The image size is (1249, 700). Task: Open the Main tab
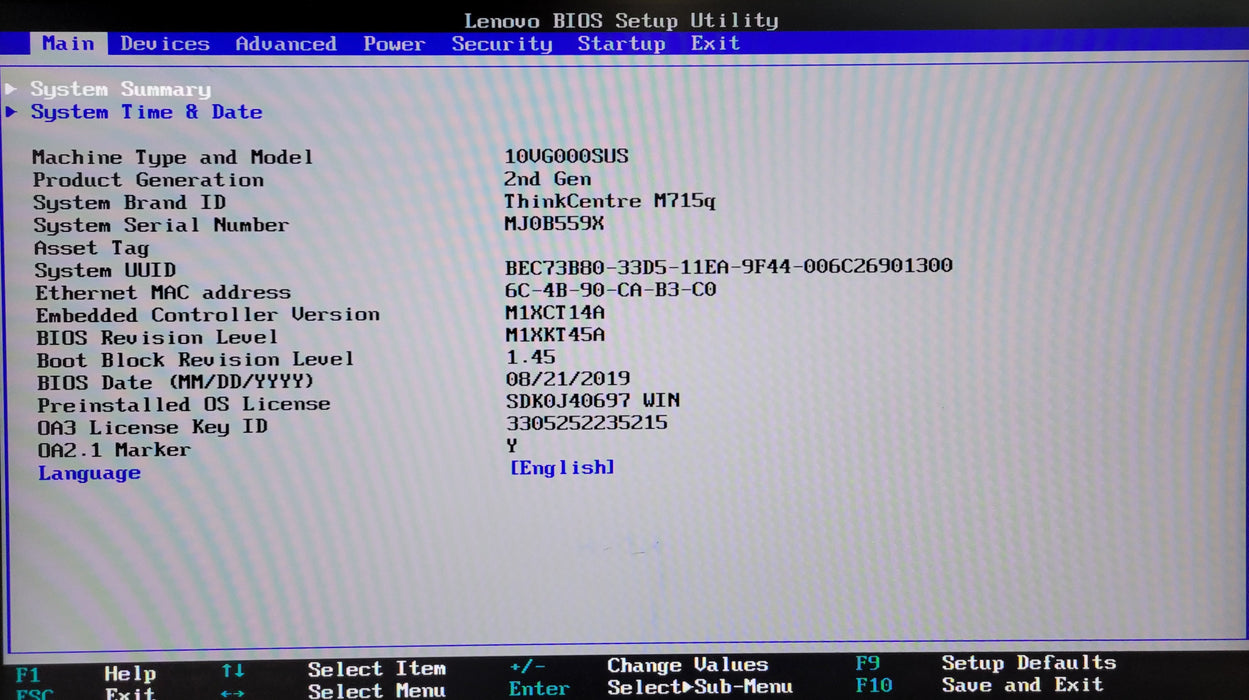68,44
